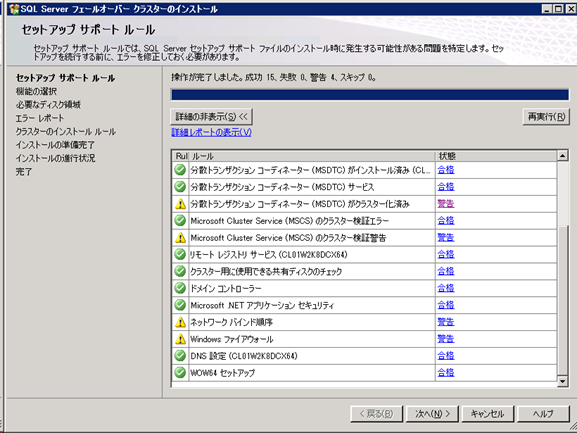Click green check icon for WOW64 セットアップ rule
This screenshot has width=577, height=433.
180,372
